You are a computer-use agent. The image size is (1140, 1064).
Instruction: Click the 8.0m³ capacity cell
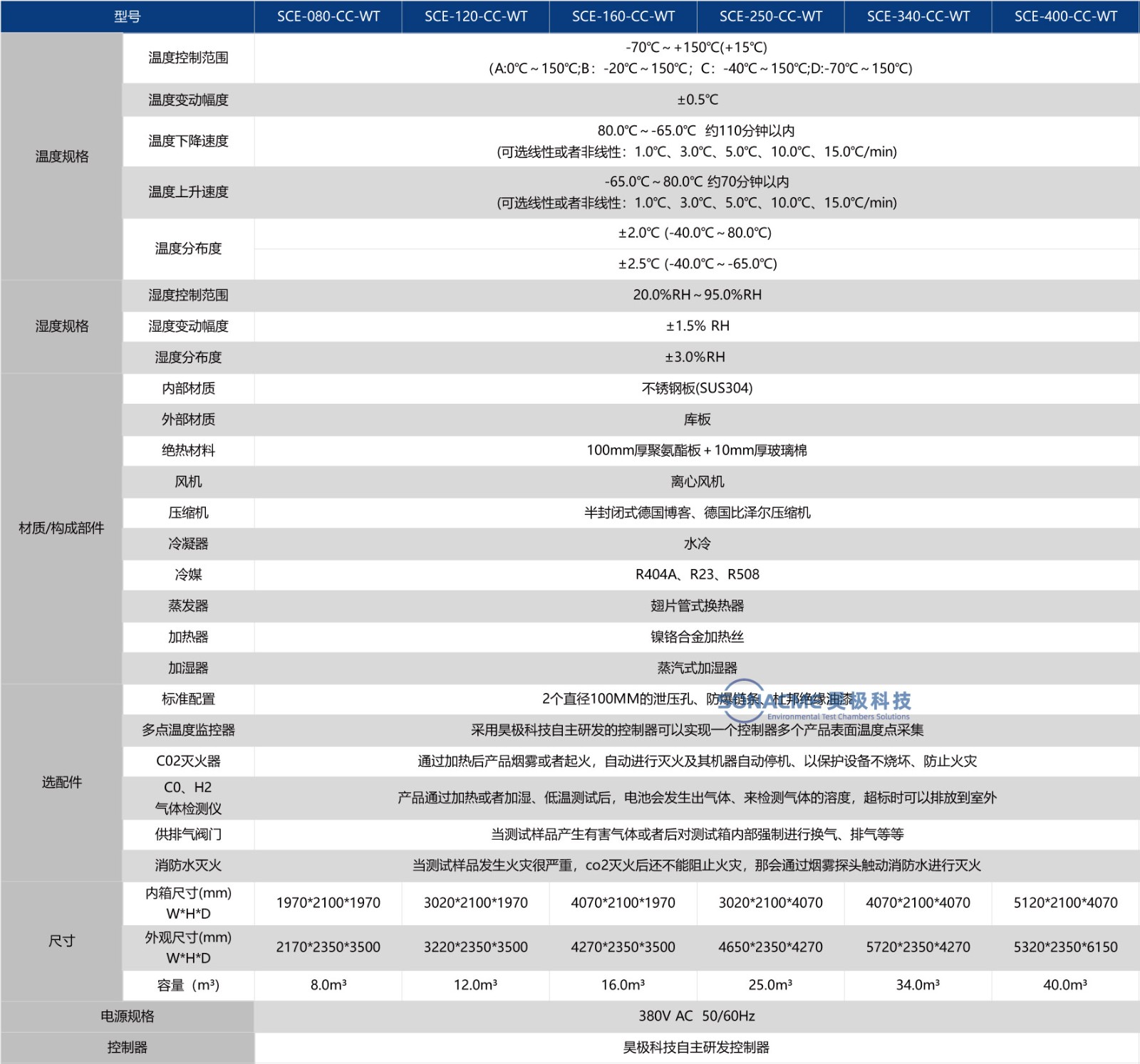[x=328, y=985]
